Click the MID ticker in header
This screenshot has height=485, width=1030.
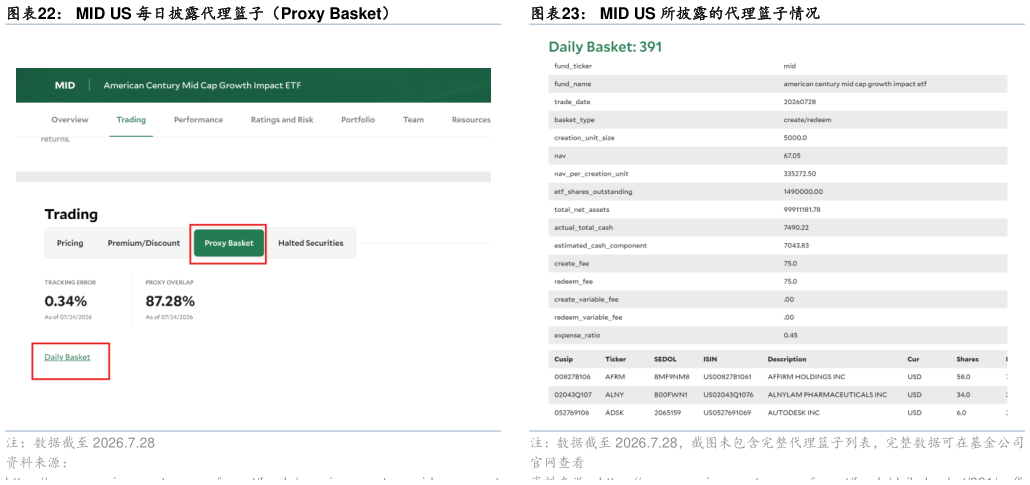(x=65, y=85)
